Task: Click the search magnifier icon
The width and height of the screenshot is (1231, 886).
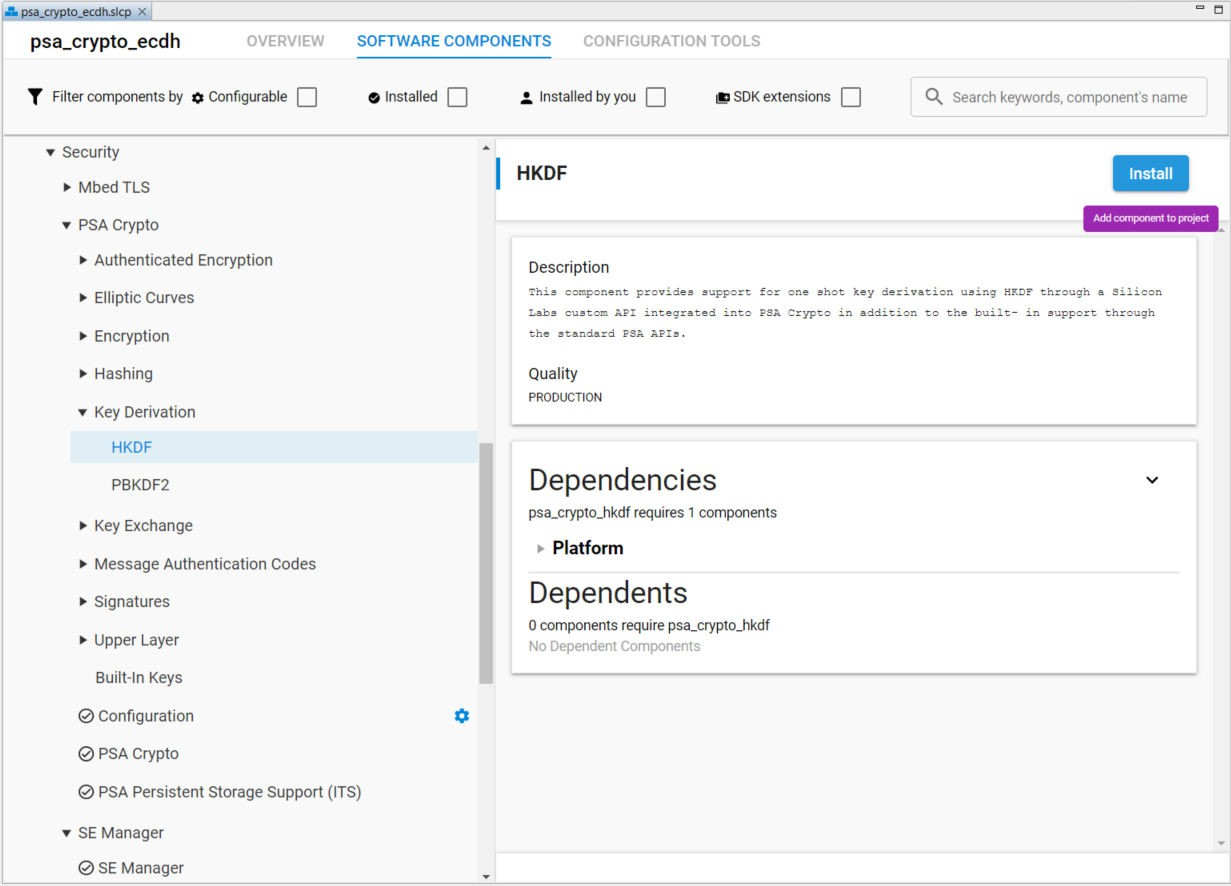Action: tap(934, 96)
